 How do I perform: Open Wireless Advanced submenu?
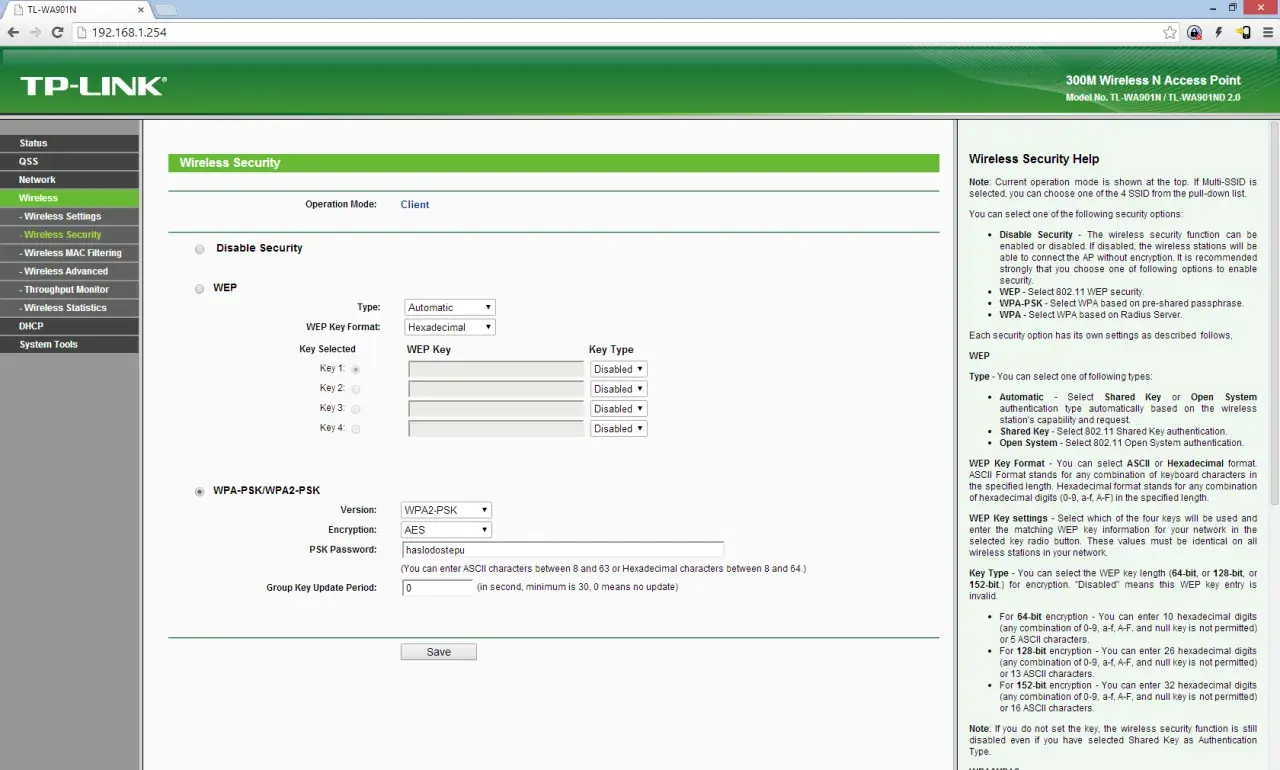pos(70,271)
